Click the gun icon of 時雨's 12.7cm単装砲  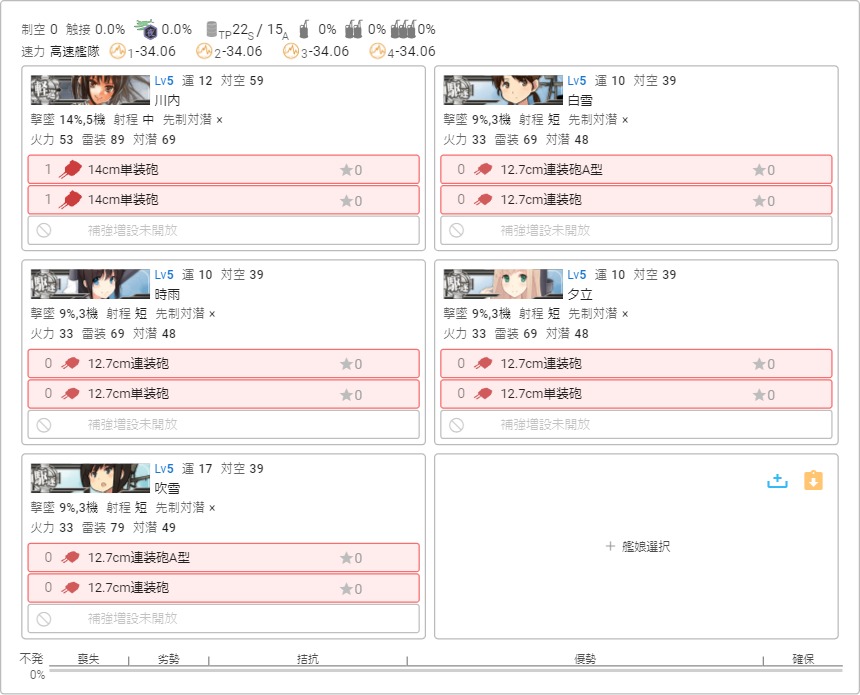point(70,393)
